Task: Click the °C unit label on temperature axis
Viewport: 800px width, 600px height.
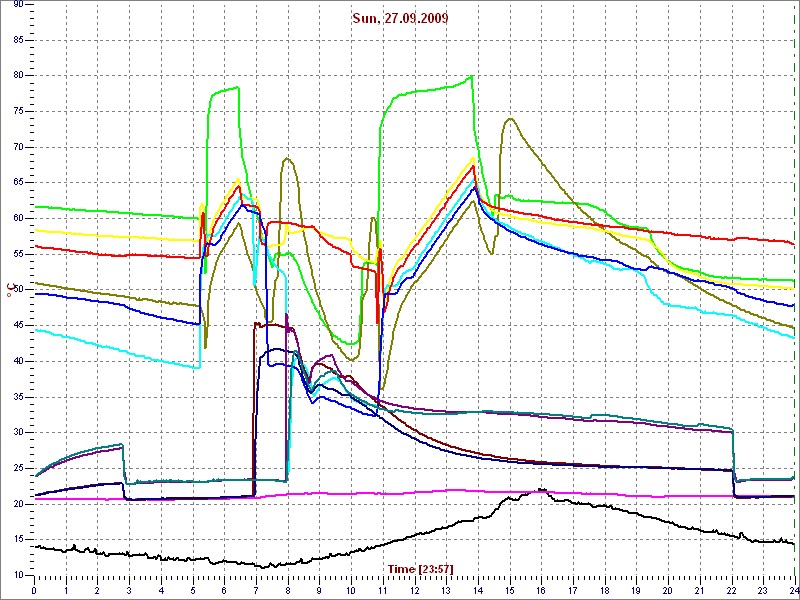Action: pyautogui.click(x=9, y=290)
